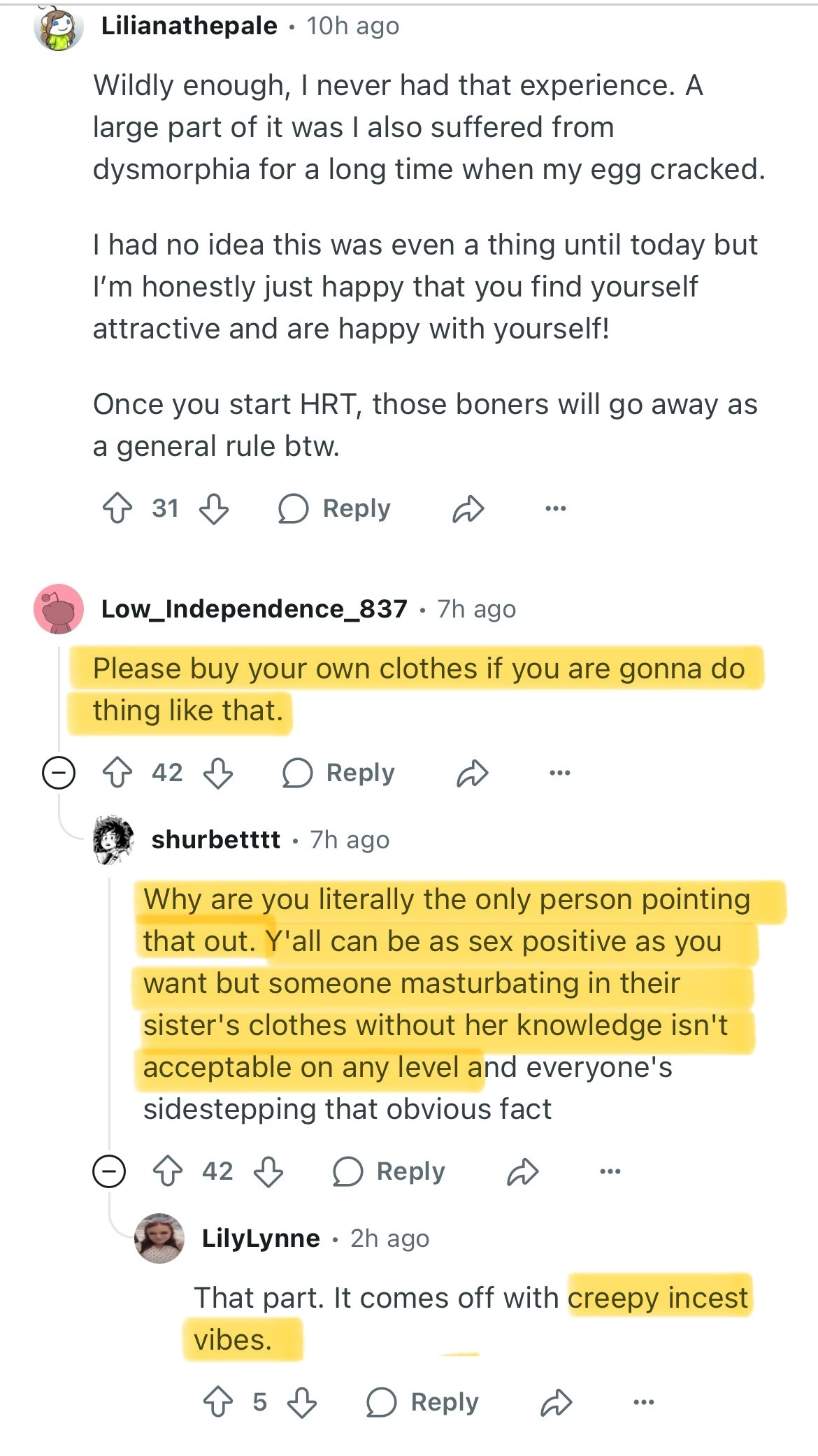The width and height of the screenshot is (818, 1456).
Task: Open Low_Independence_837's user profile
Action: point(254,609)
